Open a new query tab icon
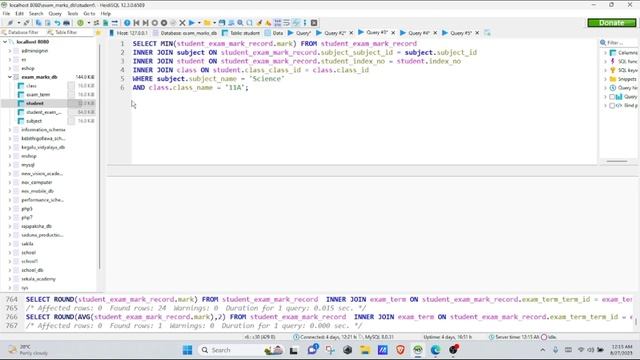 coord(487,33)
